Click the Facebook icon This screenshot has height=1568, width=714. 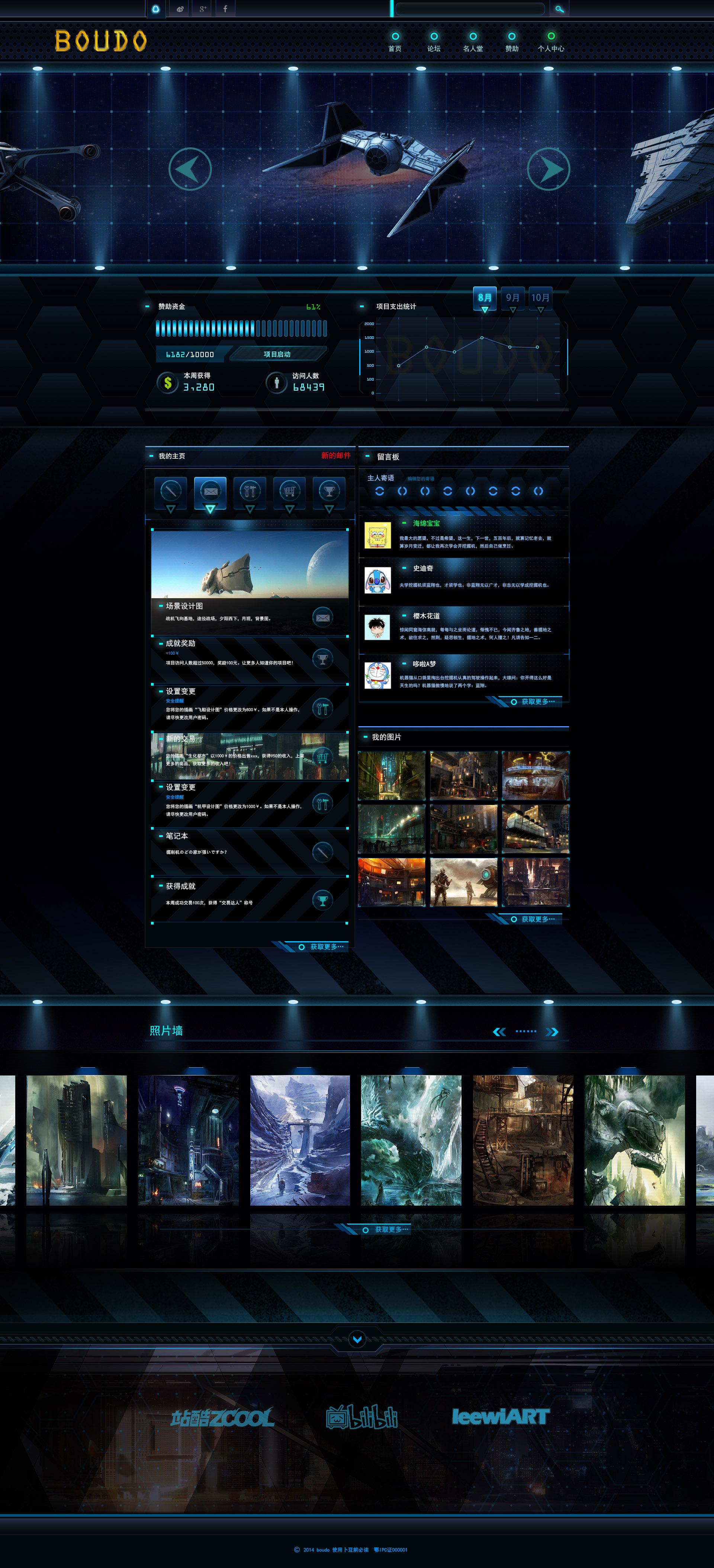click(225, 9)
